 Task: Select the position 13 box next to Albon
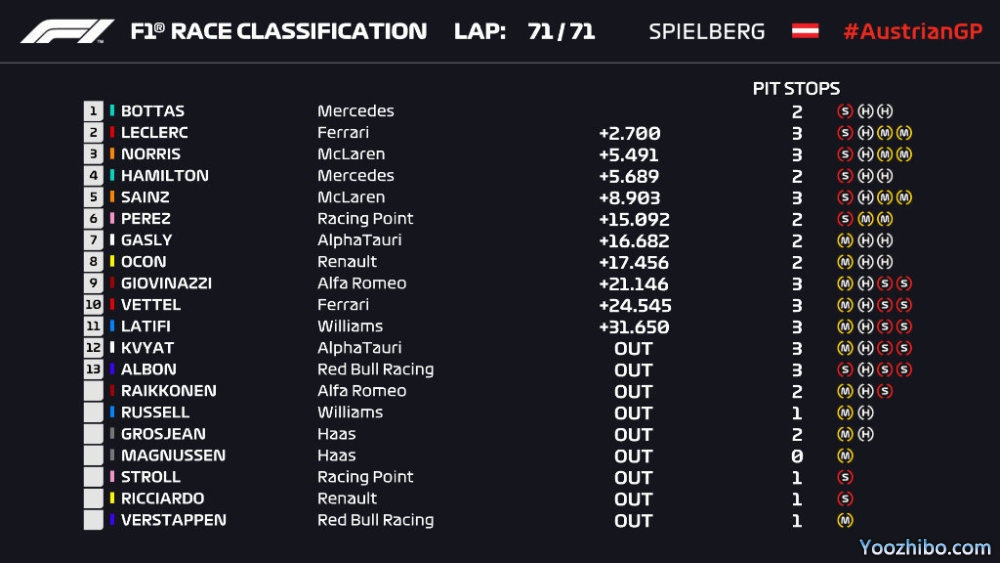point(94,369)
